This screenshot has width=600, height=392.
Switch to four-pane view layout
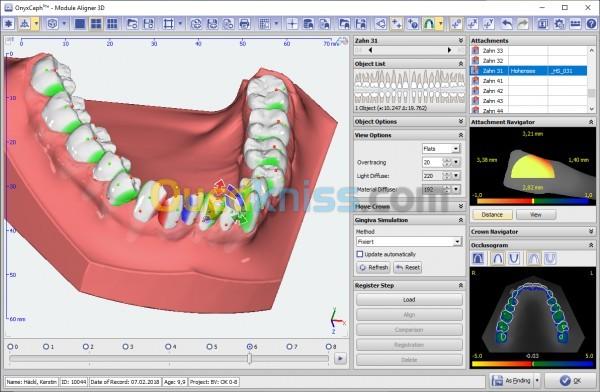coord(96,24)
